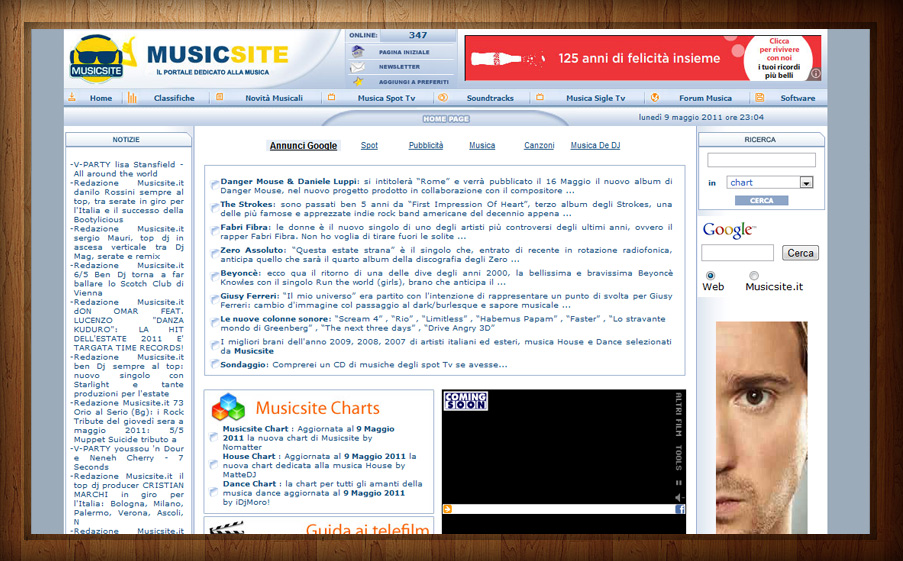Open the Forum Musica menu item
Image resolution: width=903 pixels, height=561 pixels.
point(705,98)
